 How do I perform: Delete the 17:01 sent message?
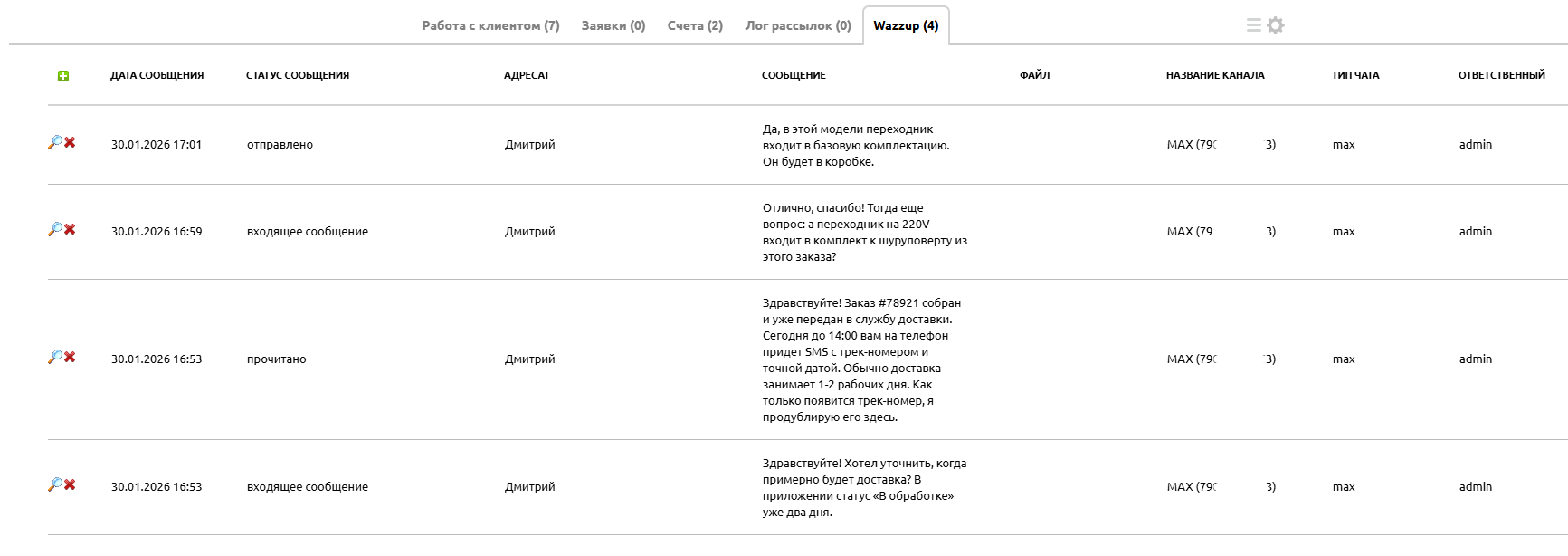(x=70, y=142)
